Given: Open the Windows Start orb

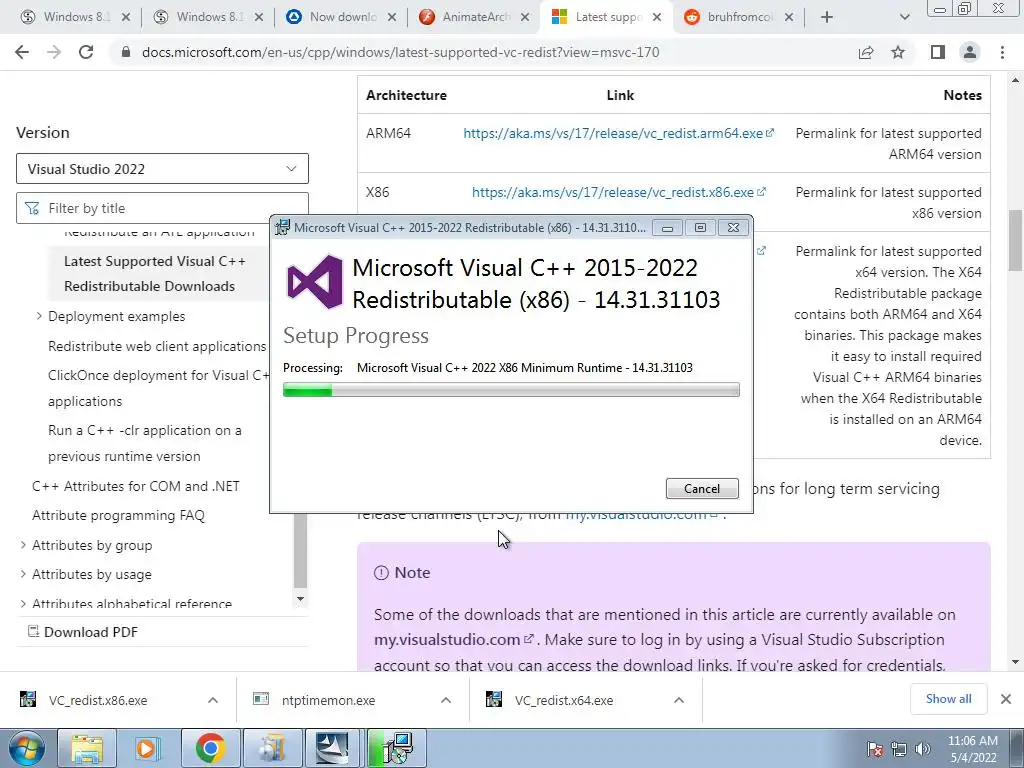Looking at the screenshot, I should 26,748.
